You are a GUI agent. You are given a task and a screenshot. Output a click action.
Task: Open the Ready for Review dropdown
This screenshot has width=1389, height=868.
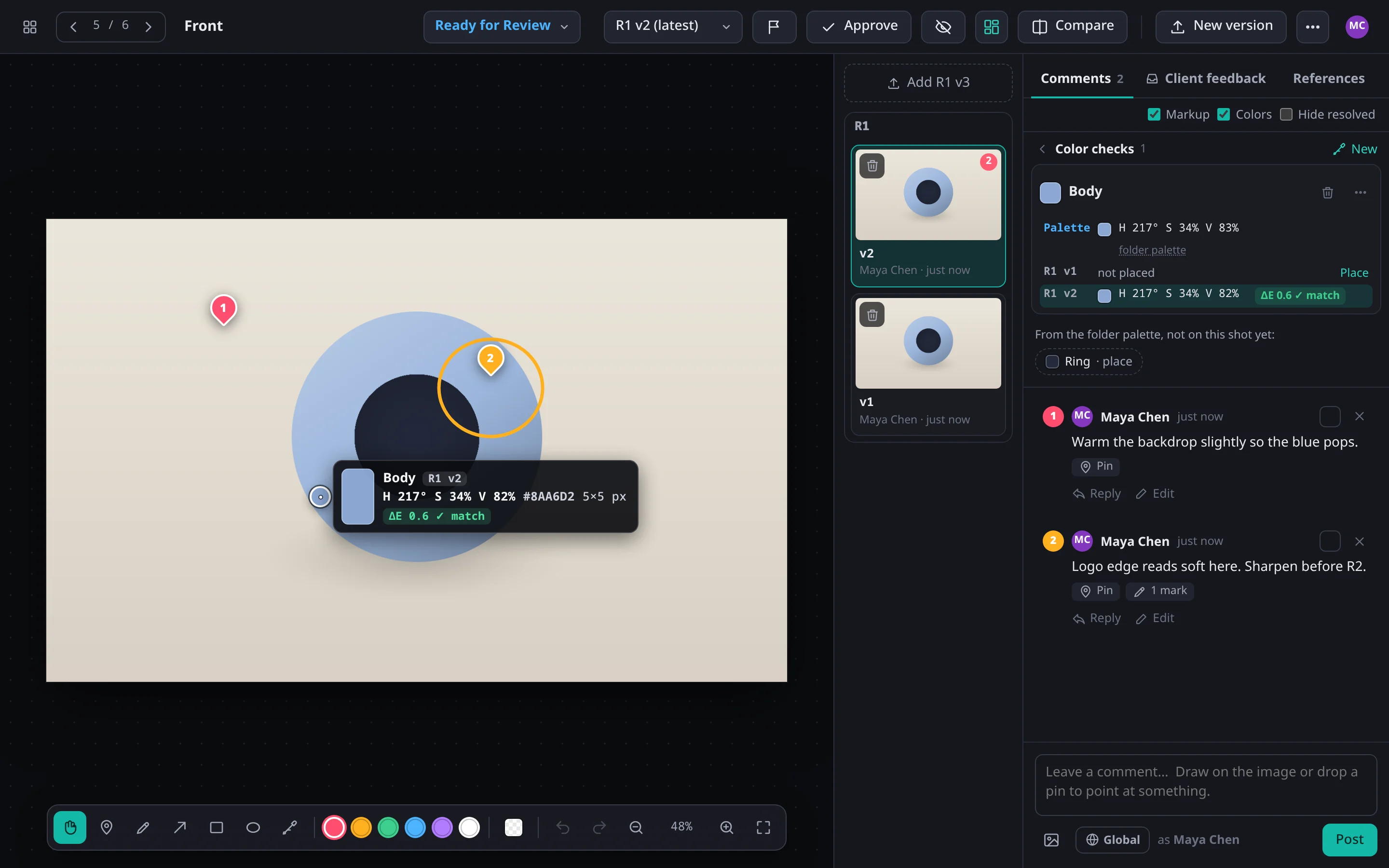tap(502, 27)
